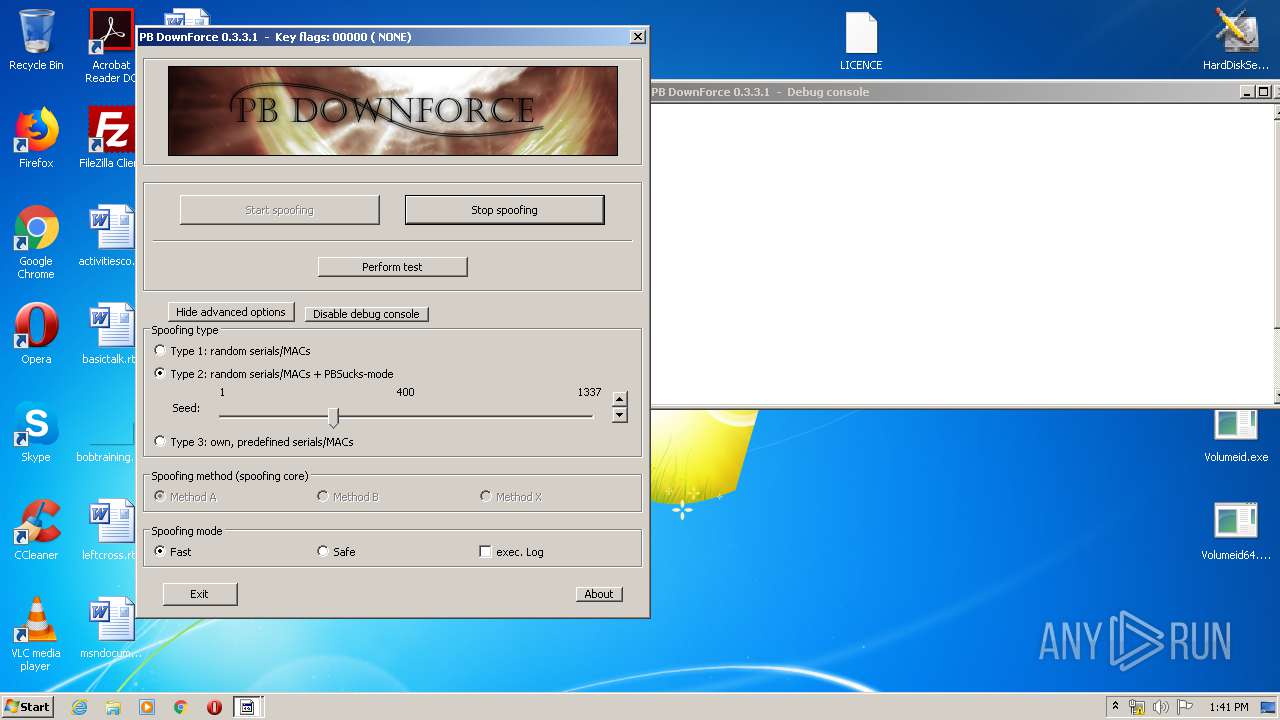Click Perform test
The height and width of the screenshot is (720, 1280).
[x=392, y=267]
